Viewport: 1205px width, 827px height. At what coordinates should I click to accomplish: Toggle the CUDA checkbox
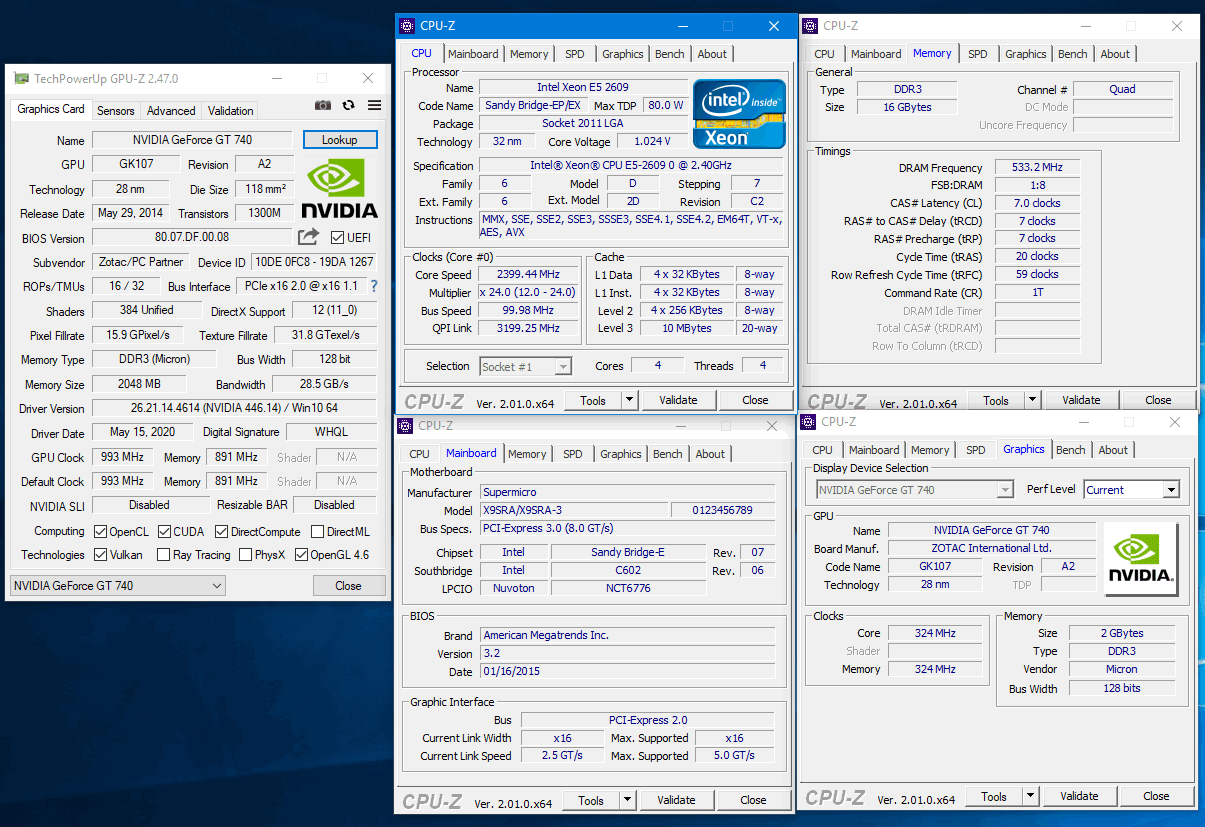[x=164, y=532]
